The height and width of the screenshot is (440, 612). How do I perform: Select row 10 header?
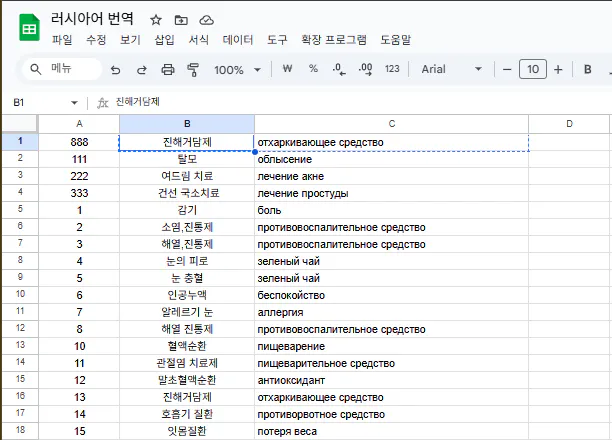tap(20, 294)
